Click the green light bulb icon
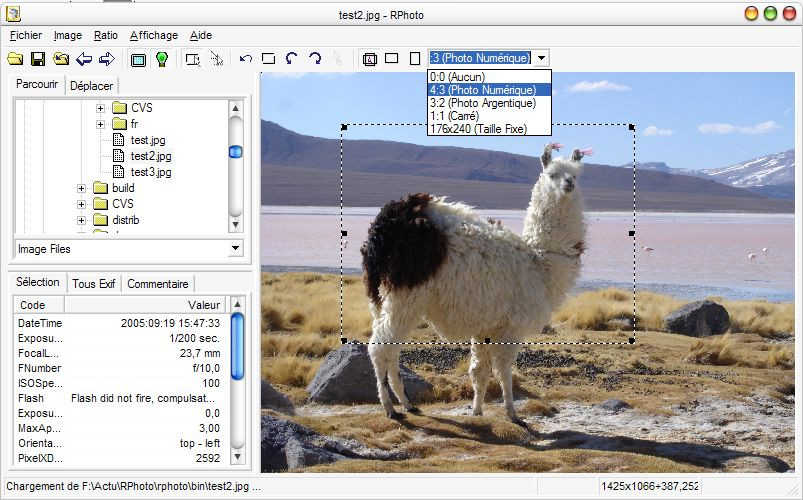The width and height of the screenshot is (803, 500). click(162, 59)
